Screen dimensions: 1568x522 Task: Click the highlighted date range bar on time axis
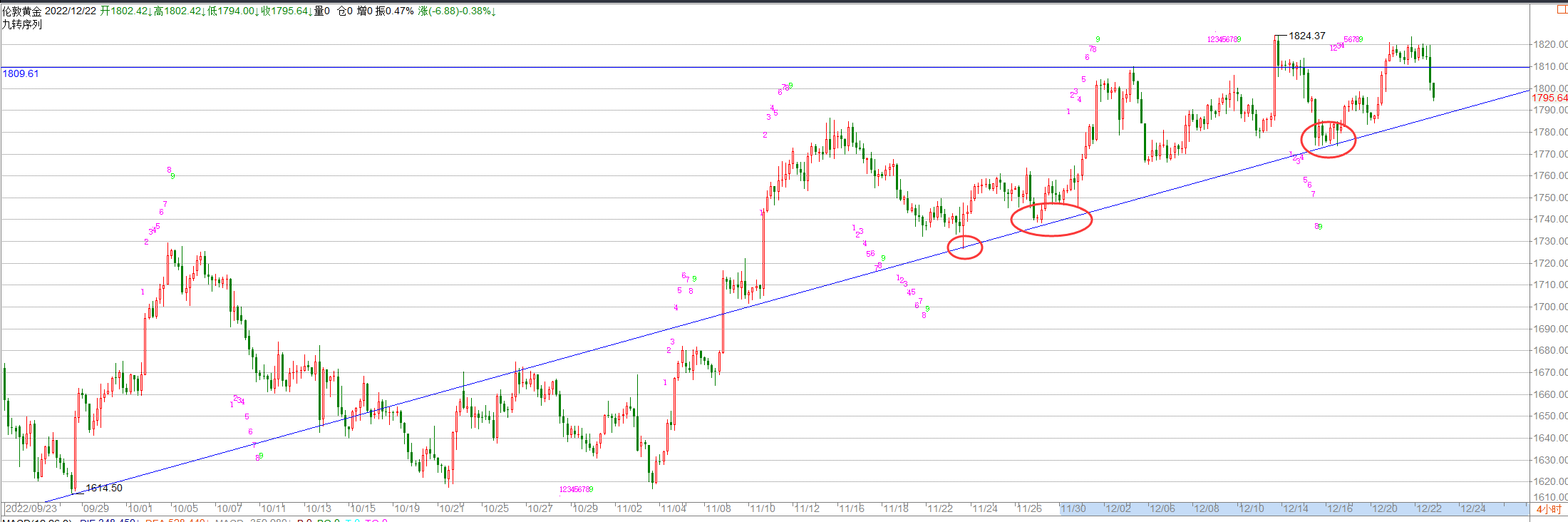[x=1294, y=508]
